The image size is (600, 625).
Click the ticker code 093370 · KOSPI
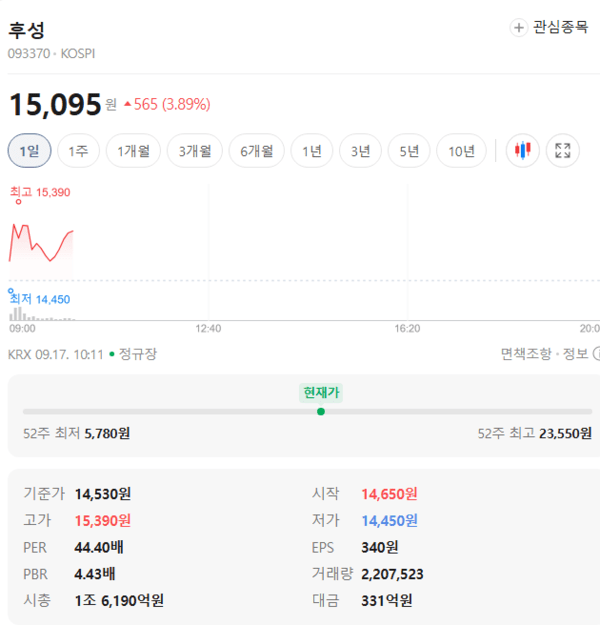(x=51, y=53)
